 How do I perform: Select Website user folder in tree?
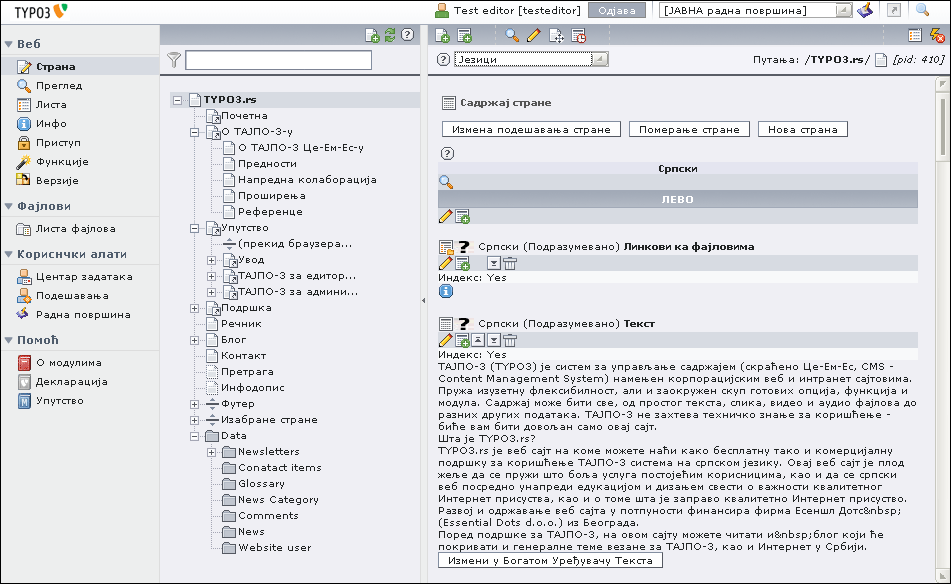(275, 548)
